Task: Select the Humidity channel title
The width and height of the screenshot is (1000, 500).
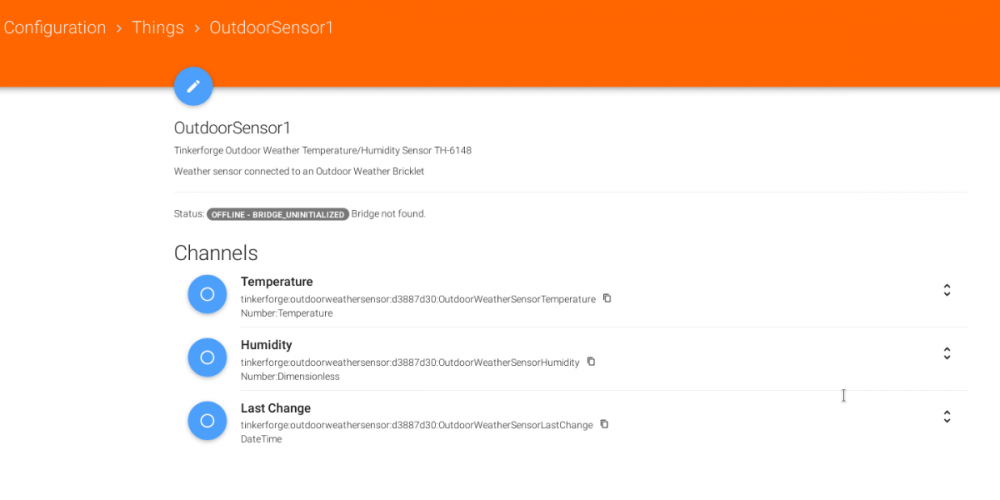Action: [x=266, y=345]
